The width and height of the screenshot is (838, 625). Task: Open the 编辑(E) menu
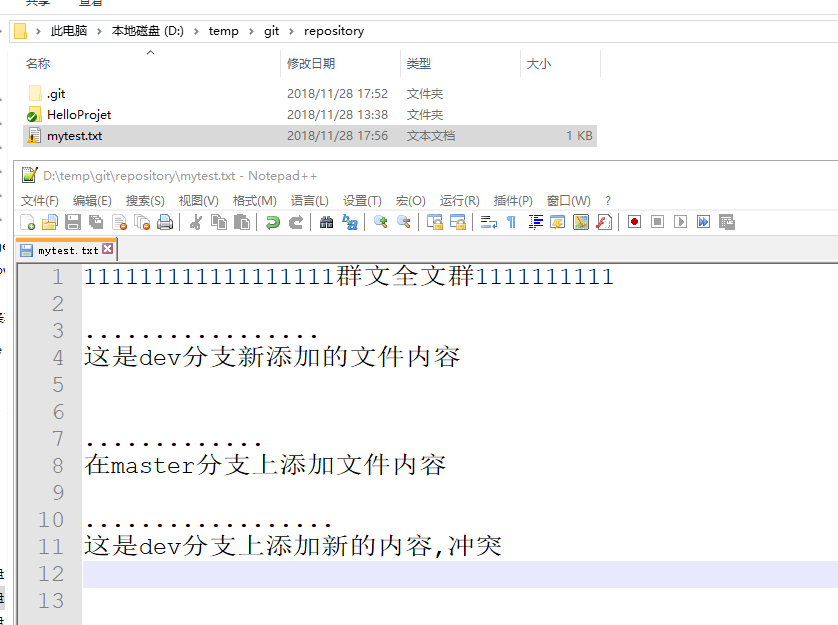point(92,201)
